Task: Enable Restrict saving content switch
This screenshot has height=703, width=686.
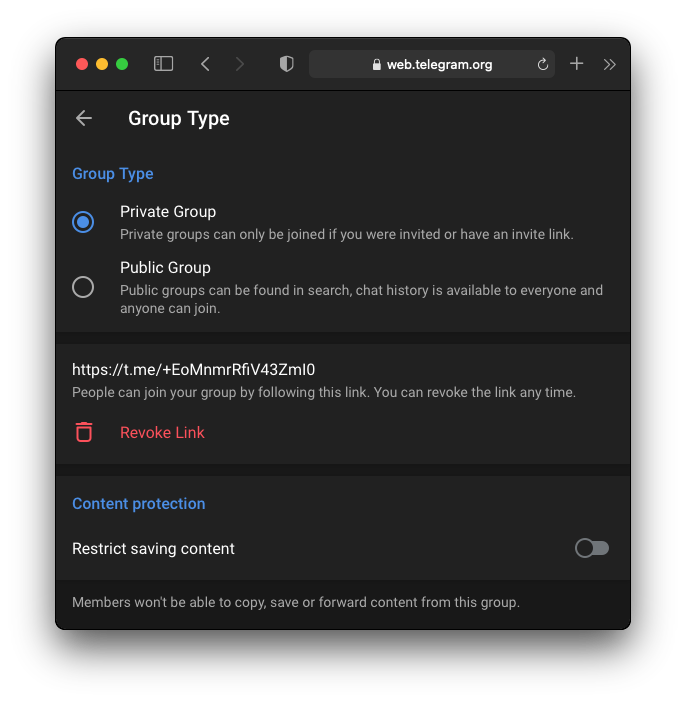Action: pyautogui.click(x=592, y=548)
